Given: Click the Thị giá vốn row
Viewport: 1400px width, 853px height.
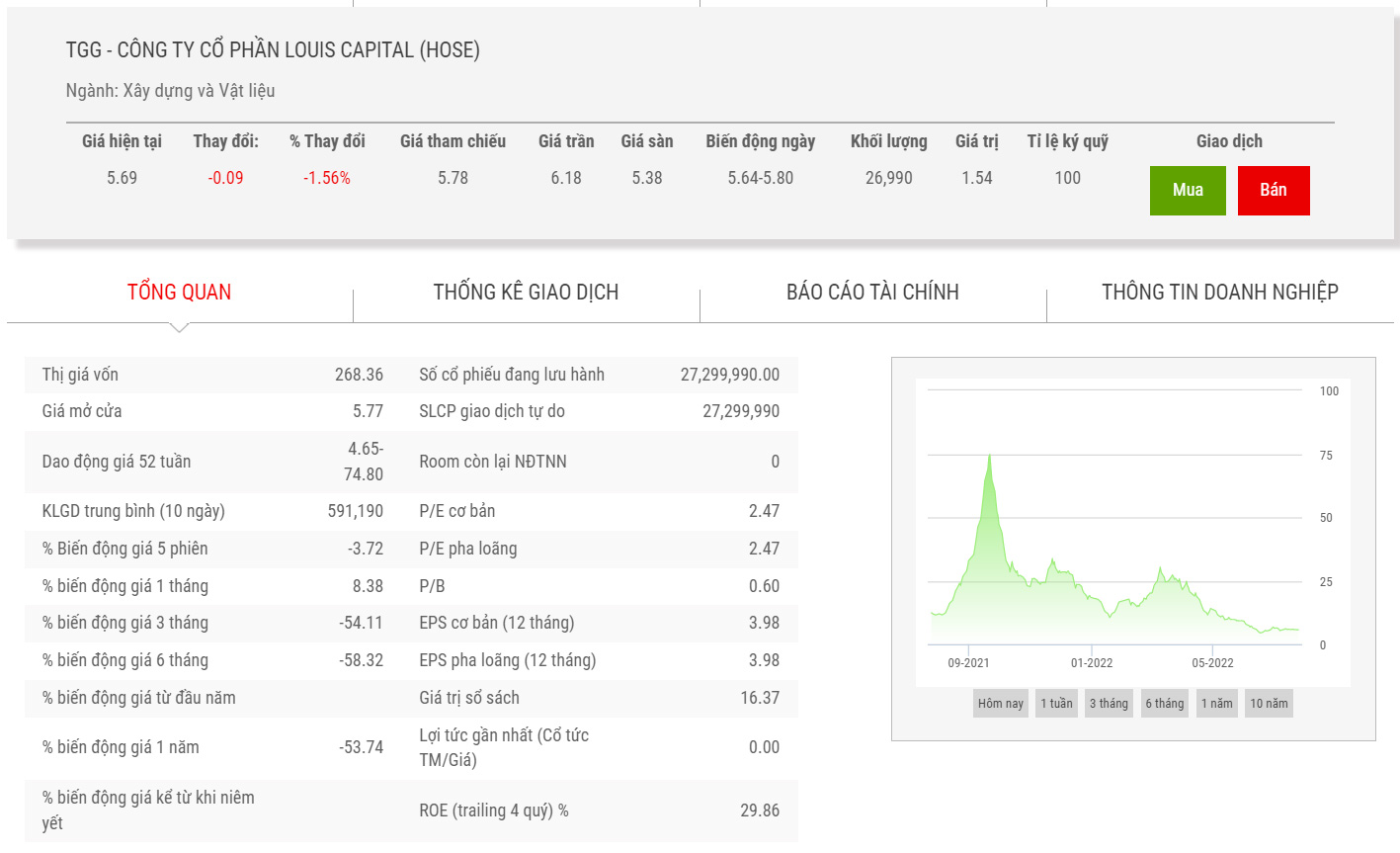Looking at the screenshot, I should click(x=212, y=375).
